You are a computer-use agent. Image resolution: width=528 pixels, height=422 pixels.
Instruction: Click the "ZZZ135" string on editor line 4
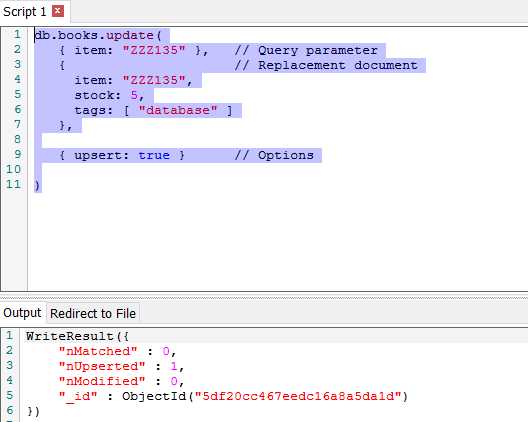[154, 80]
